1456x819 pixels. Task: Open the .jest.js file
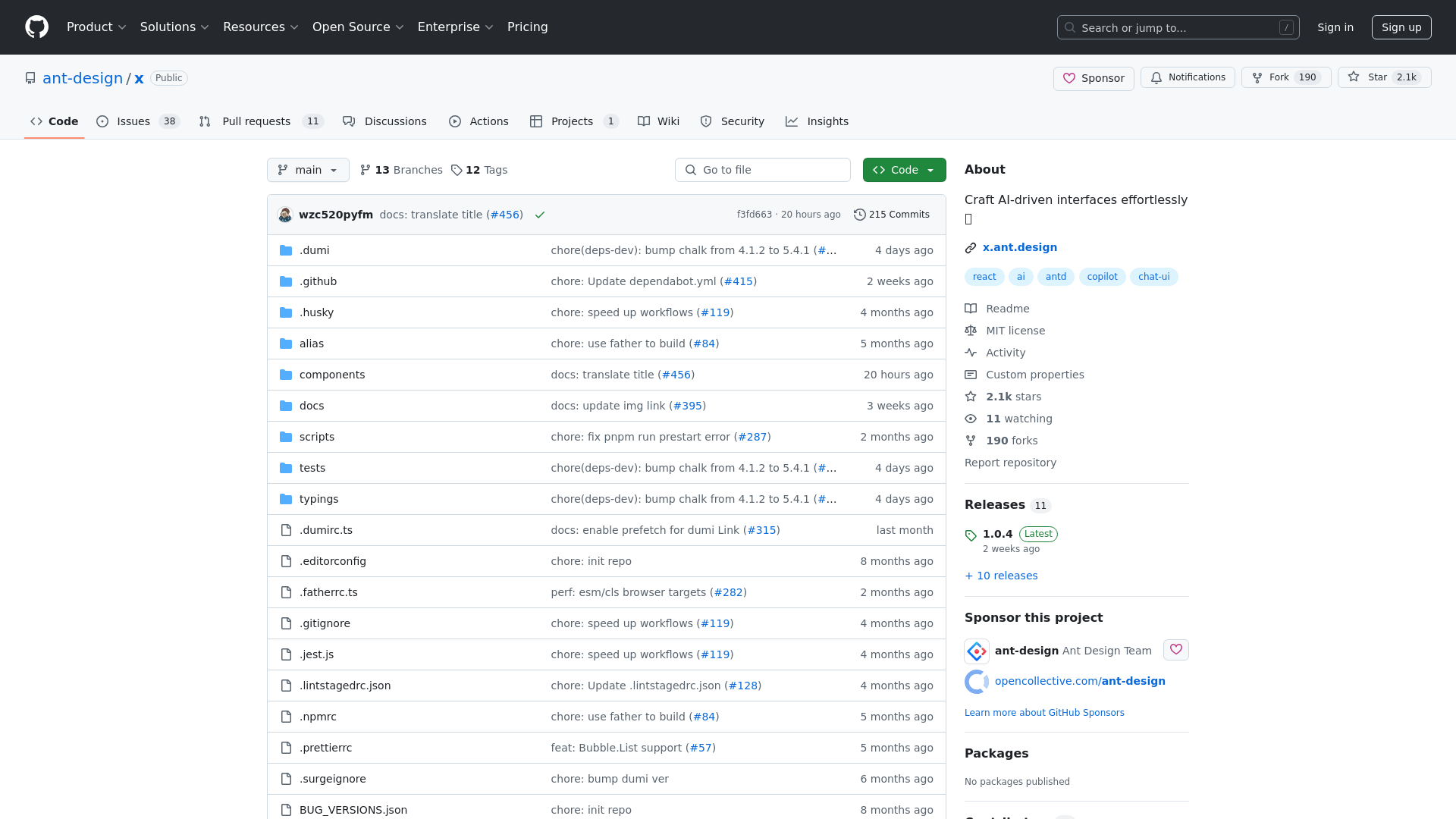pyautogui.click(x=316, y=654)
